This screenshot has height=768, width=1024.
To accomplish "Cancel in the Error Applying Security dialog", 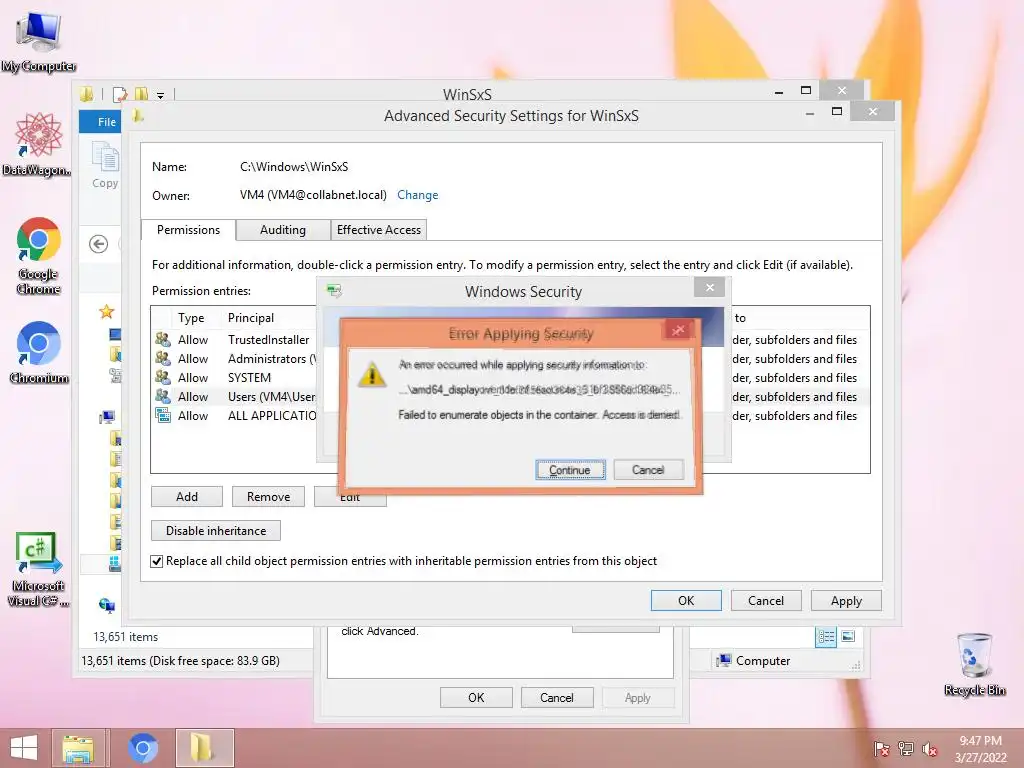I will pos(648,470).
